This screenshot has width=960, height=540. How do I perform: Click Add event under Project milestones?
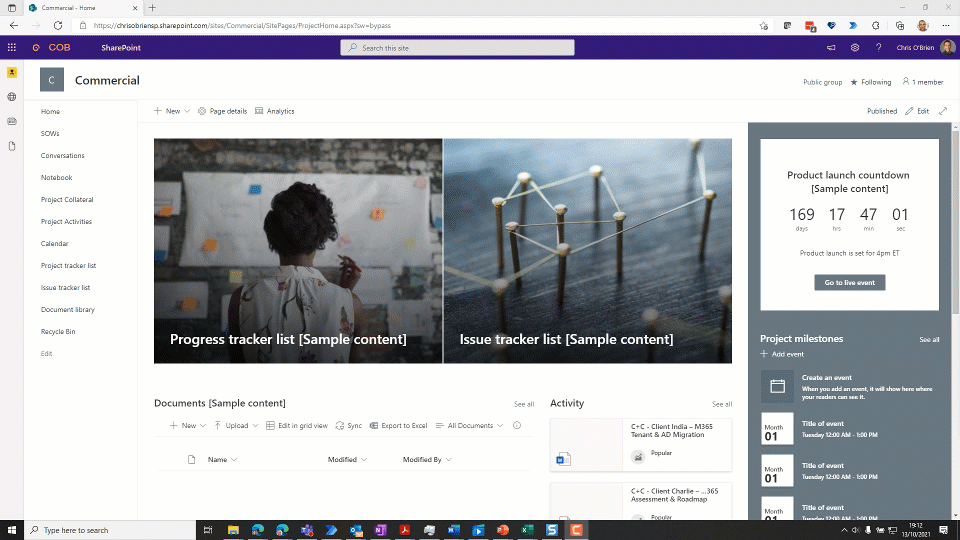782,354
